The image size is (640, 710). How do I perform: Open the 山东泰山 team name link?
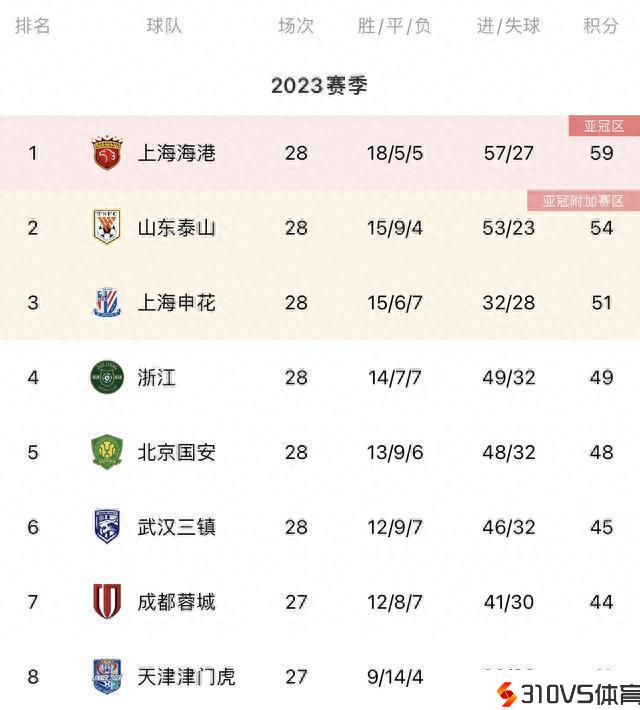click(x=176, y=228)
